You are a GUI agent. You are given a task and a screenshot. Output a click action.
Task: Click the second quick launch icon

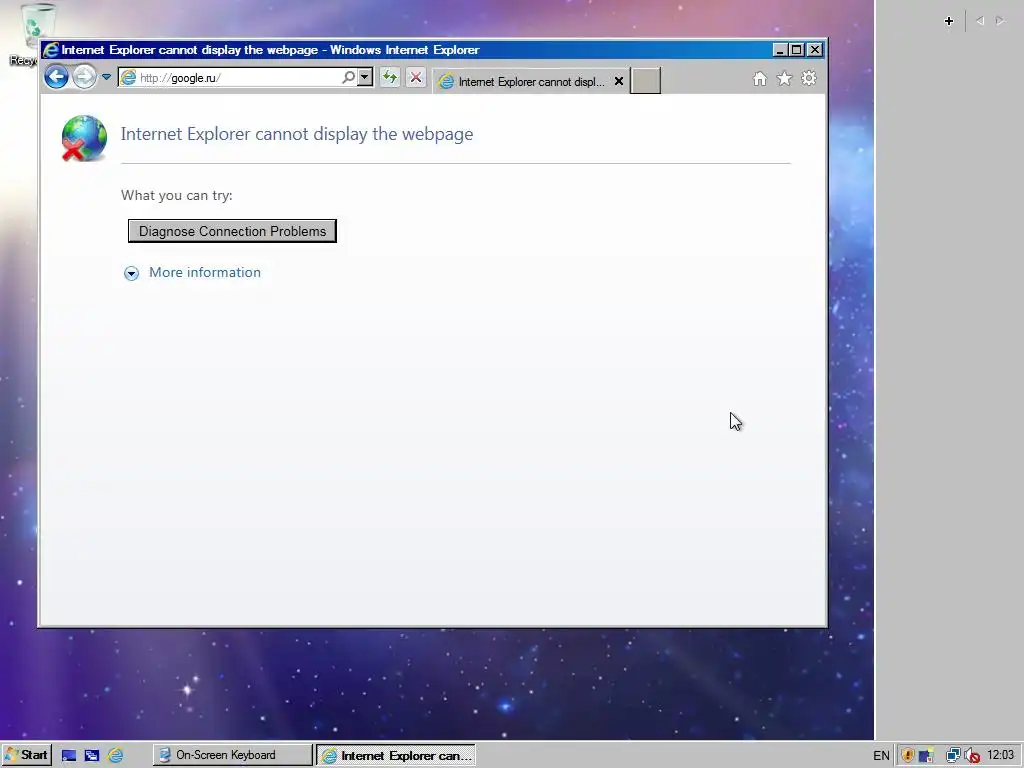[x=91, y=756]
